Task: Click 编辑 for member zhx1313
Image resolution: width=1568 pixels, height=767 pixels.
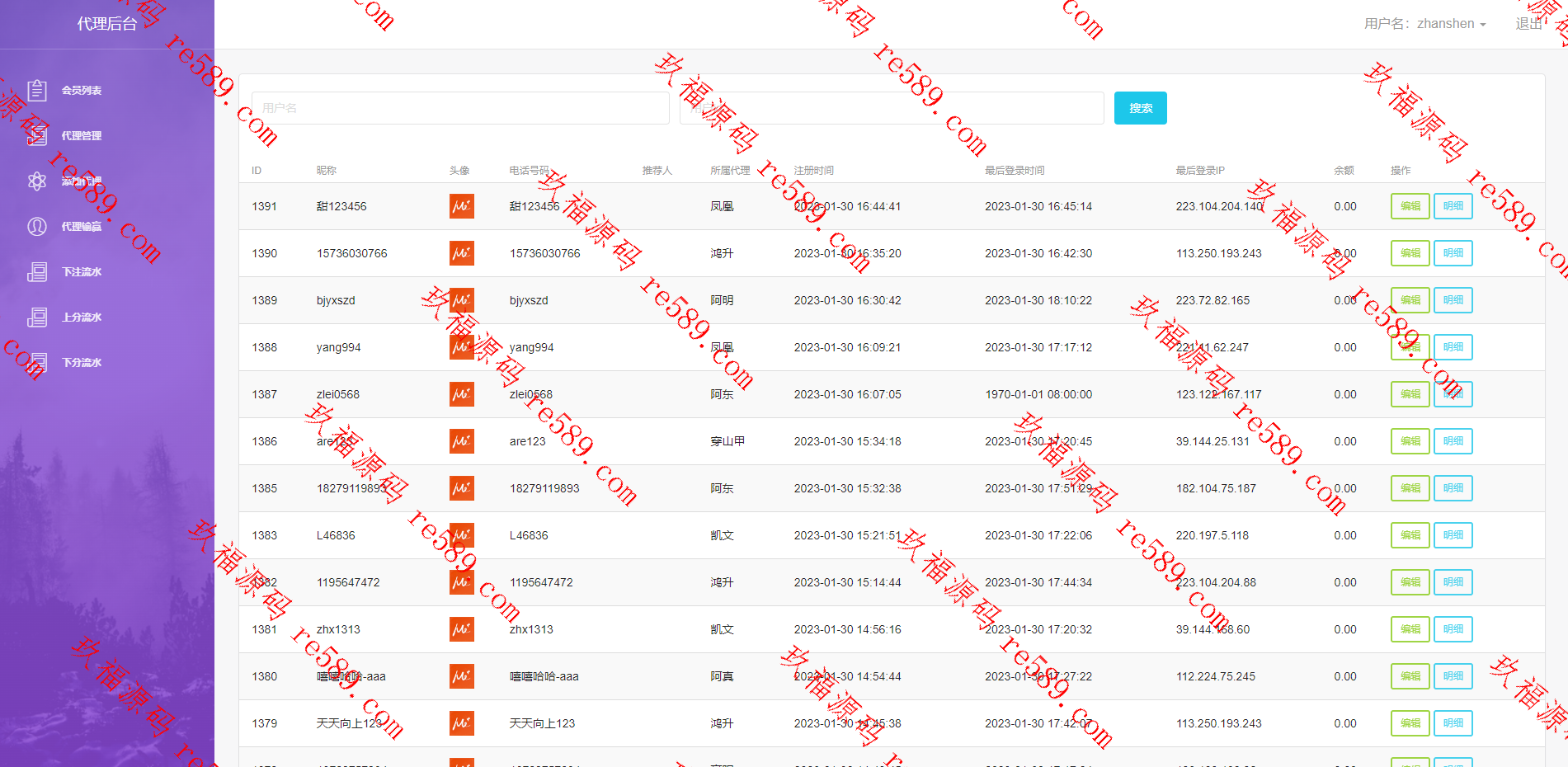Action: (x=1410, y=629)
